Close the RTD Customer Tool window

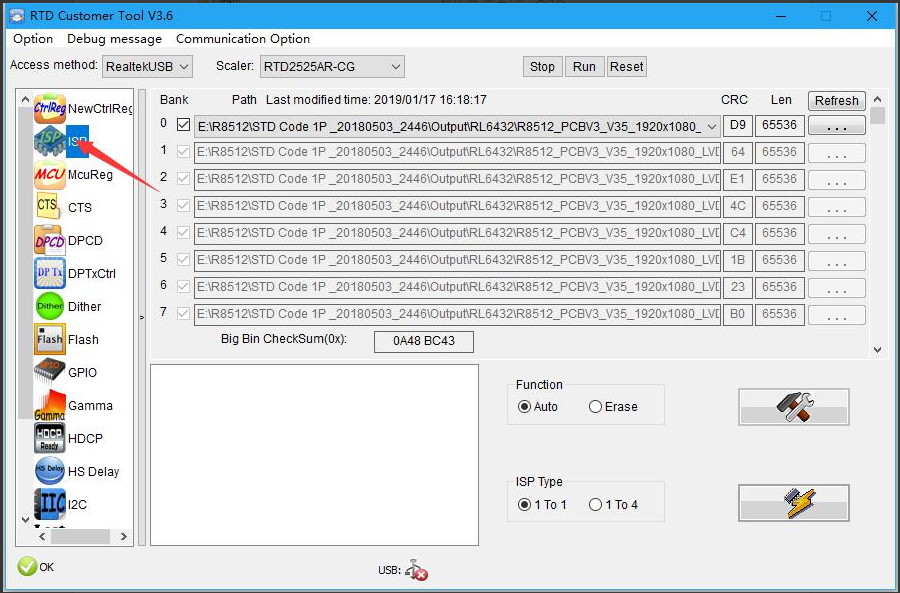click(872, 15)
